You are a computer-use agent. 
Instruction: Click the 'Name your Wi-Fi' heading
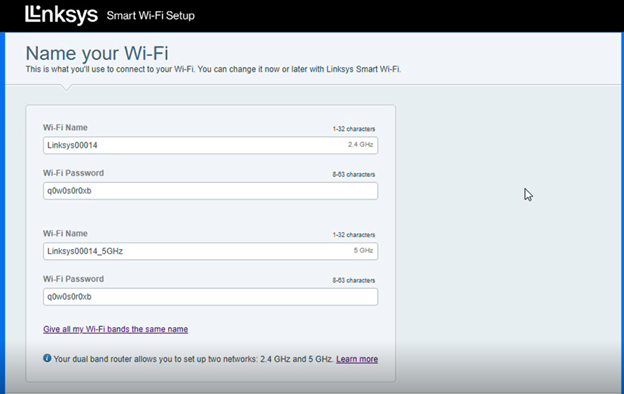pos(97,53)
